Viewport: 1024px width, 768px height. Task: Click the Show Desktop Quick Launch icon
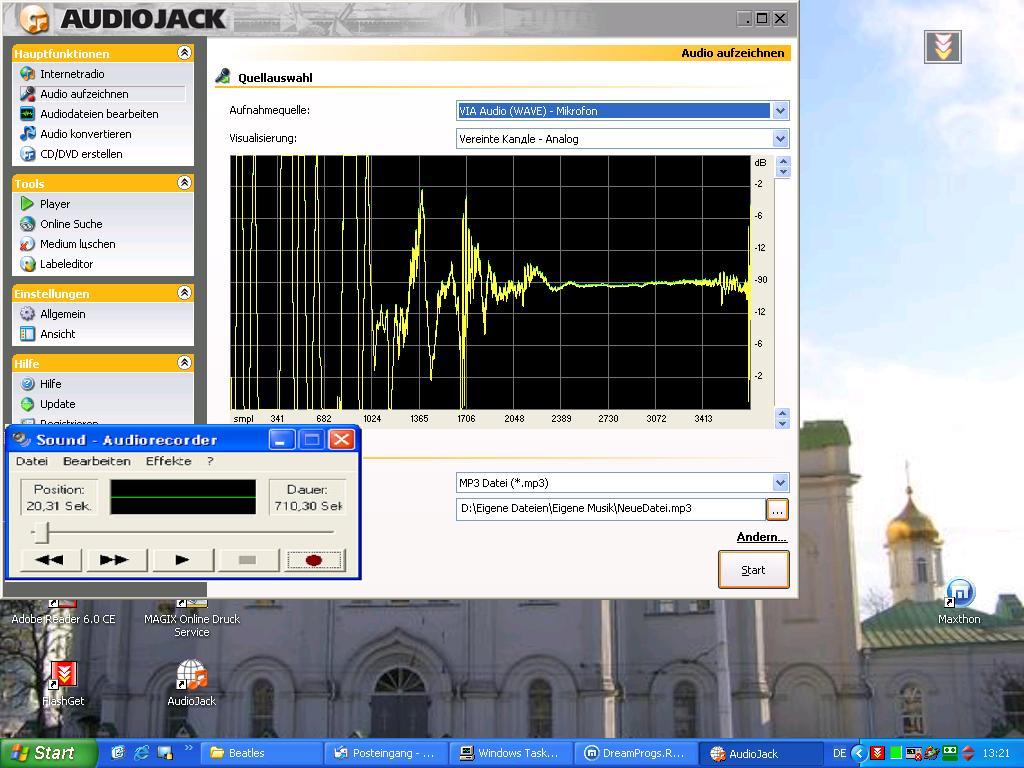tap(165, 753)
